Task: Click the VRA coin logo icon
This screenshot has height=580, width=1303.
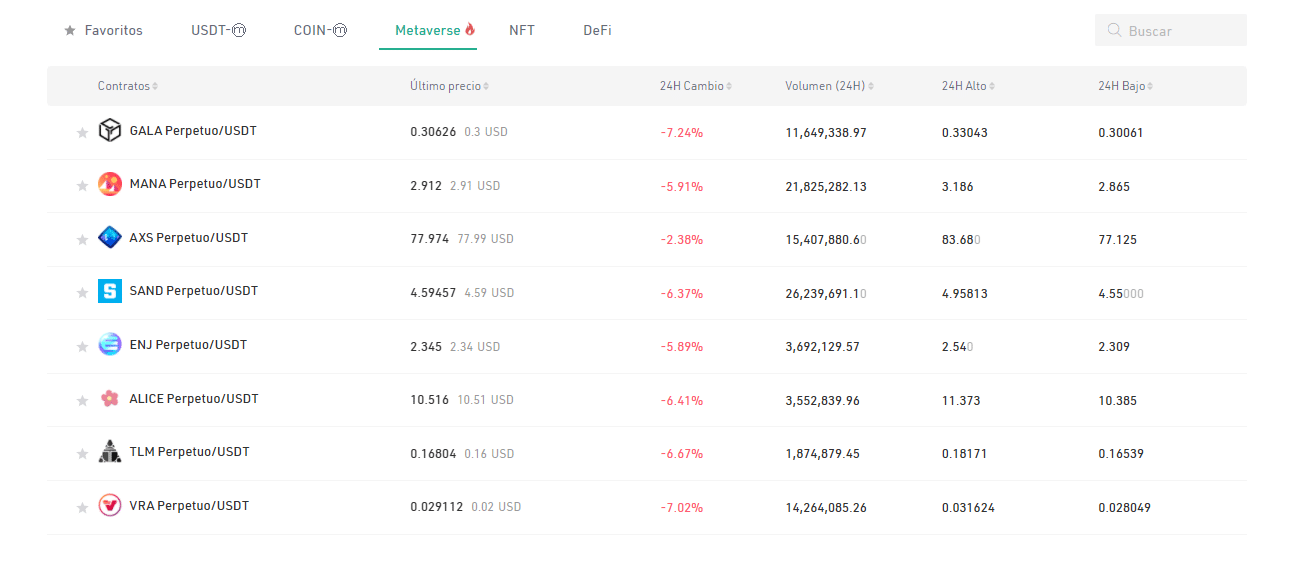Action: point(110,506)
